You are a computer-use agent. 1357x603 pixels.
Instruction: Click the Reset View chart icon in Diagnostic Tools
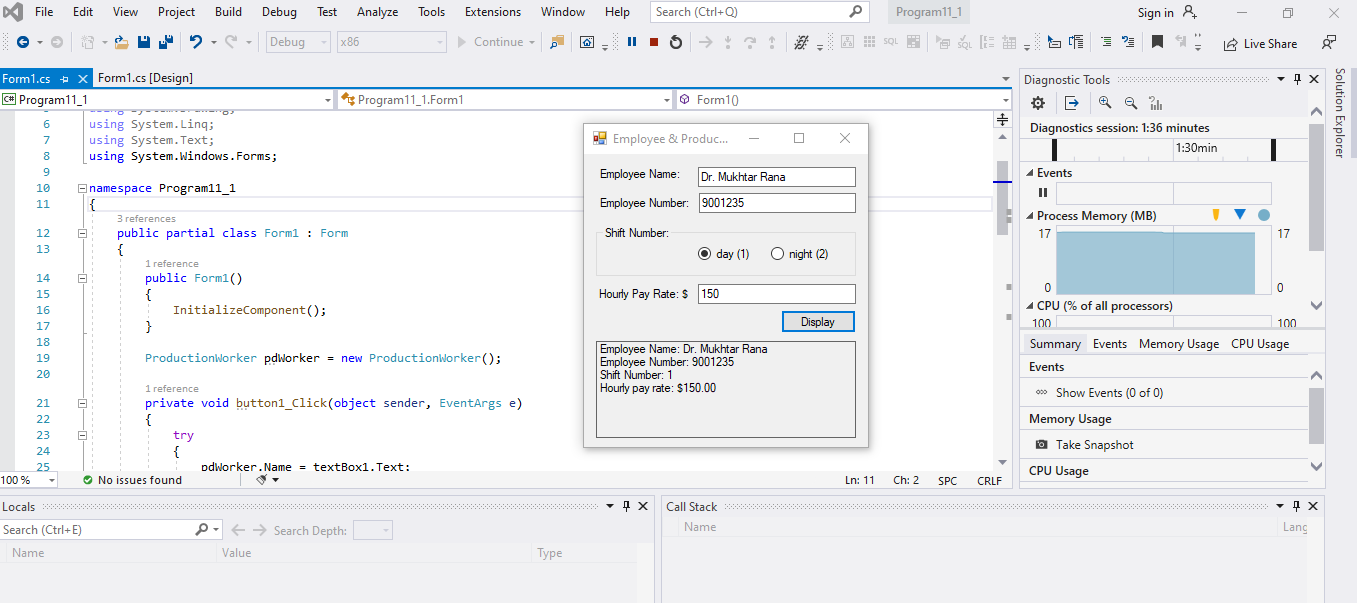[1156, 103]
